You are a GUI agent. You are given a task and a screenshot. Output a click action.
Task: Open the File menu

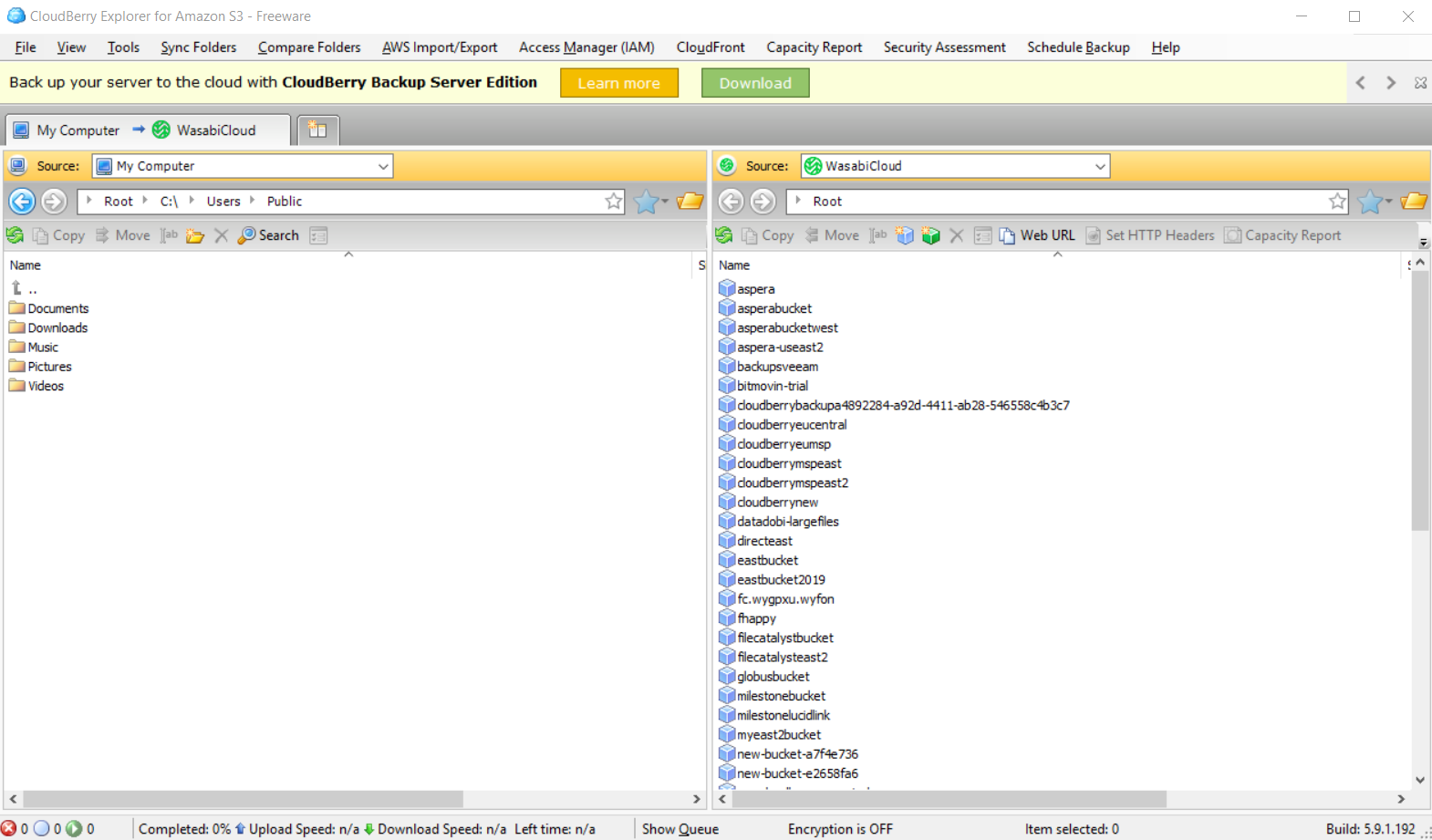point(26,47)
